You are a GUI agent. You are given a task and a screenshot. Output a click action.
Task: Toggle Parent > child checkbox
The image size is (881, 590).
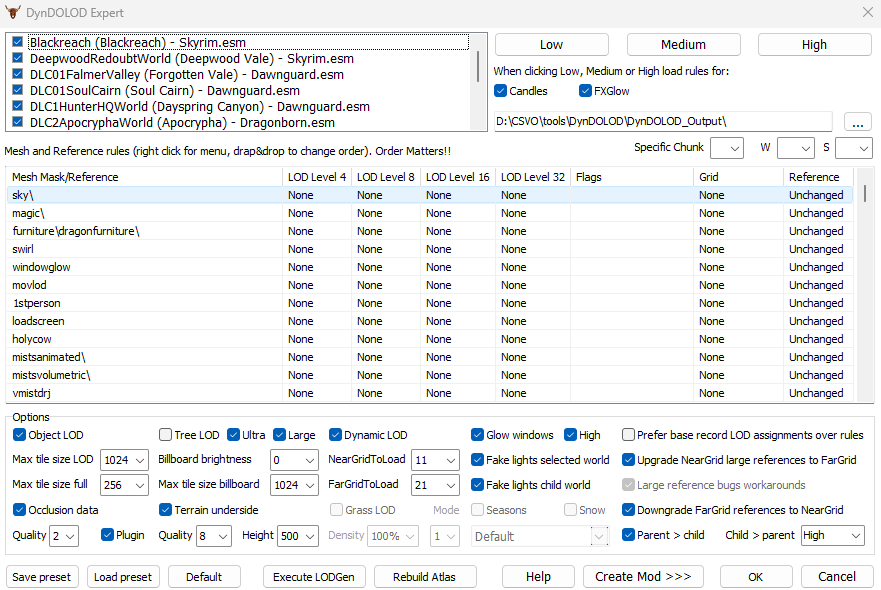pos(628,534)
